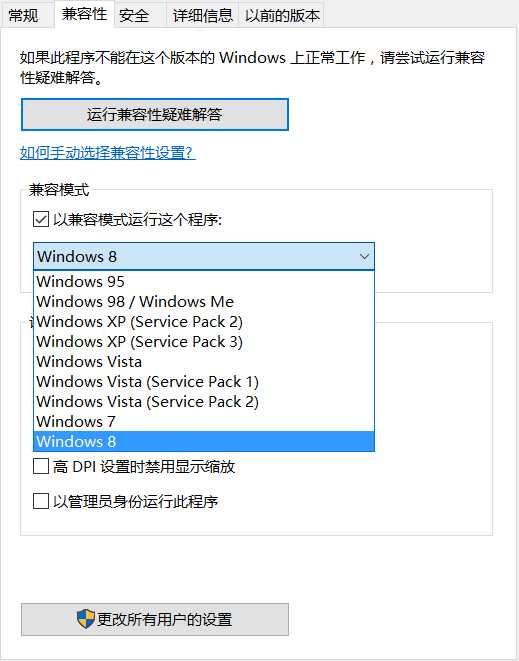519x661 pixels.
Task: Tick the run as administrator checkbox
Action: coord(41,501)
